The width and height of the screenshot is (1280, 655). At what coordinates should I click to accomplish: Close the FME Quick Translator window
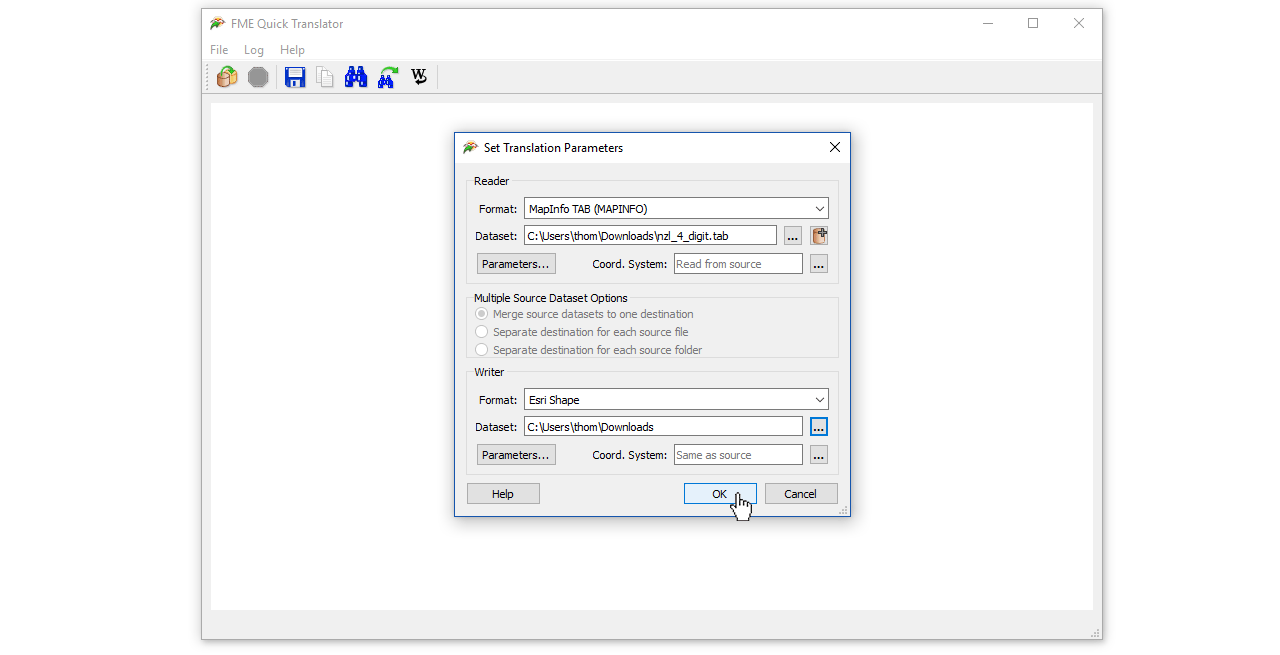(1079, 23)
